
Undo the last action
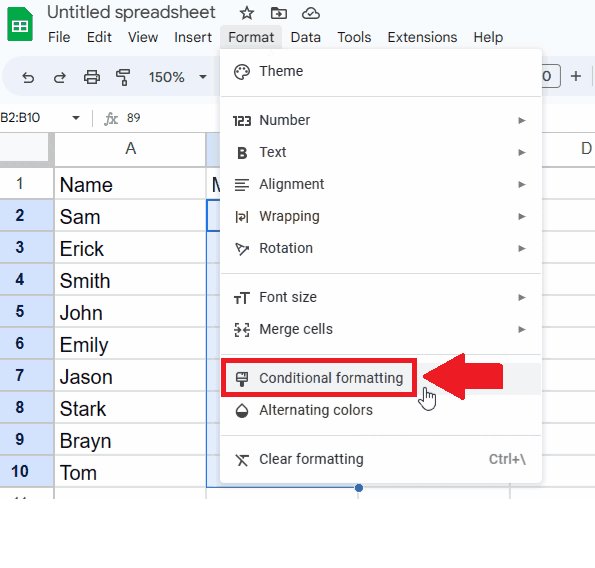(28, 77)
